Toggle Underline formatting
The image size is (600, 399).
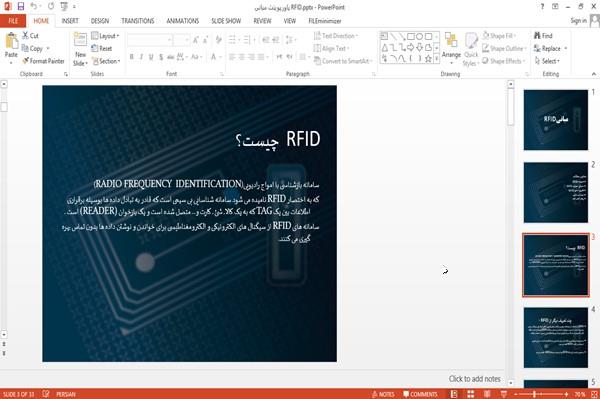click(x=151, y=57)
